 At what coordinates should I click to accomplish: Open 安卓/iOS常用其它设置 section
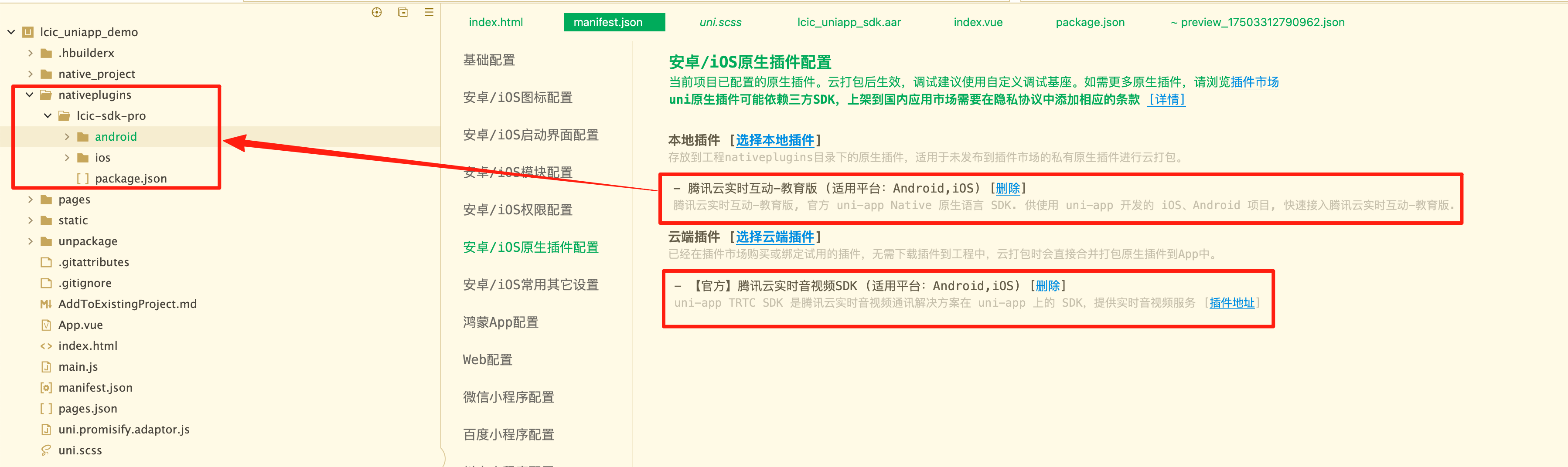531,285
